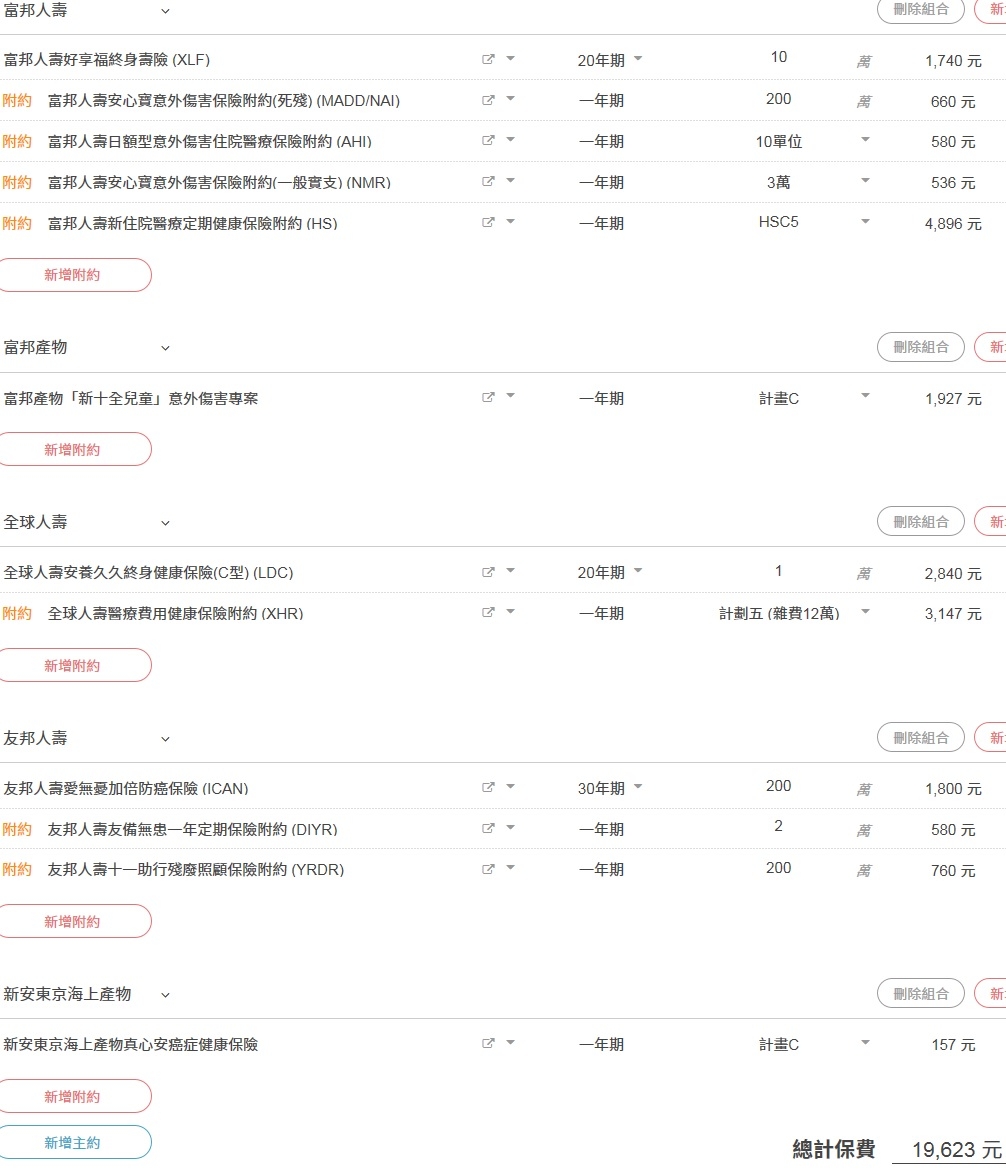Screen dimensions: 1006x1174
Task: Change the 30年期 term for ICAN plan
Action: (610, 788)
